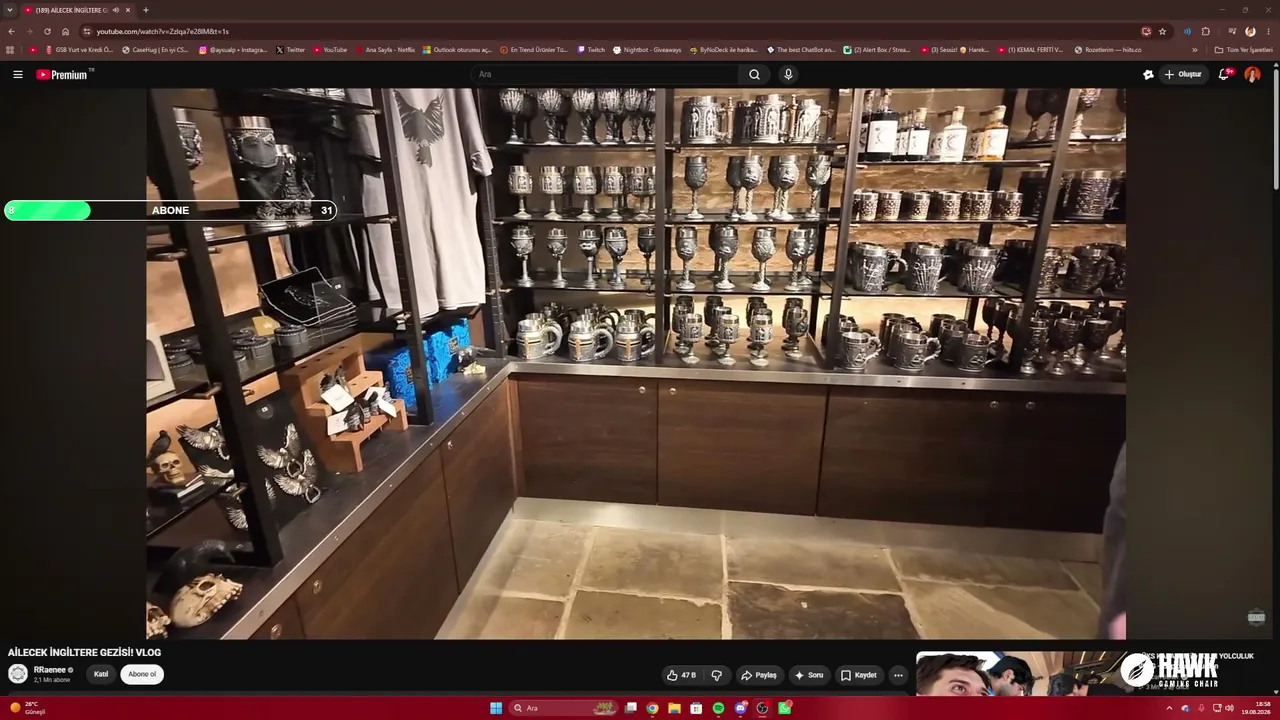
Task: Save the video with Kaydet
Action: tap(859, 675)
